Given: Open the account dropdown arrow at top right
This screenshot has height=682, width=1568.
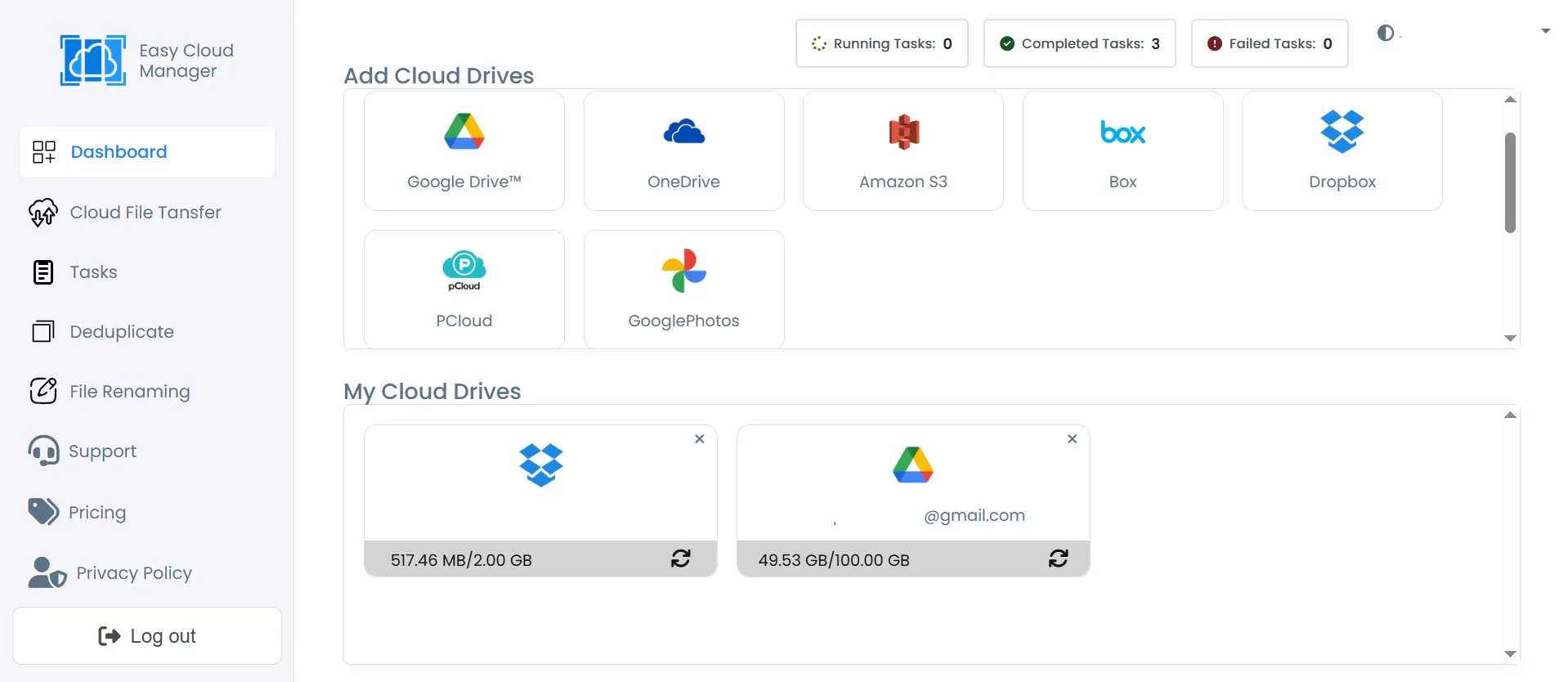Looking at the screenshot, I should pyautogui.click(x=1545, y=31).
